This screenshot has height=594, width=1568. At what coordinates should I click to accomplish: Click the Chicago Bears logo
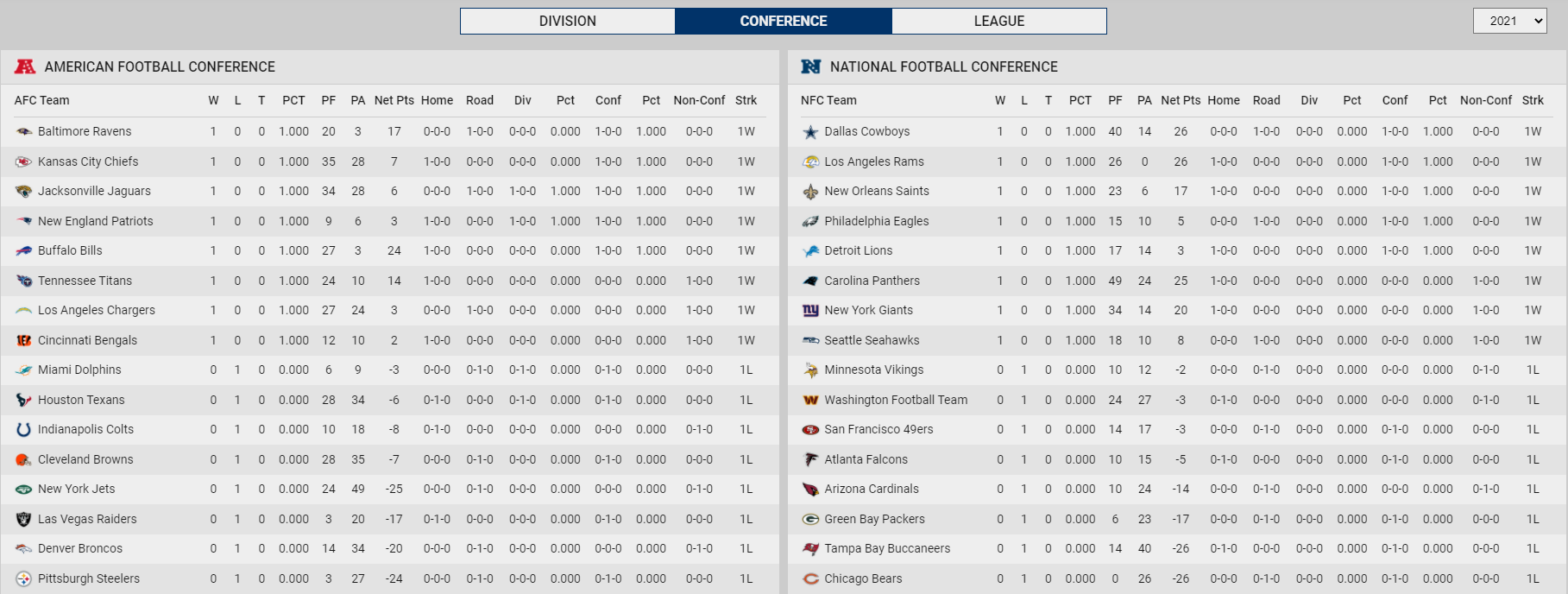(x=810, y=578)
